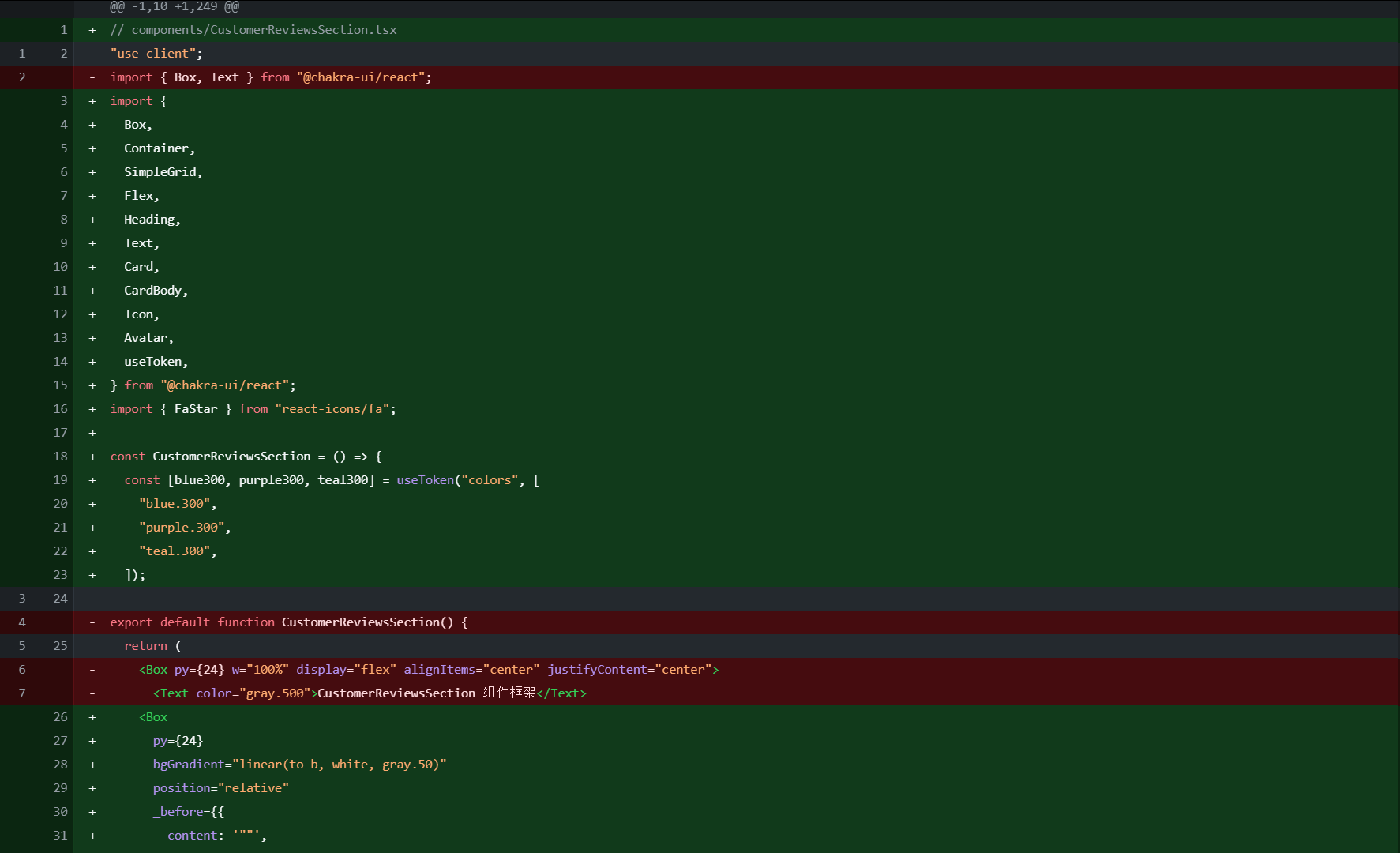1400x853 pixels.
Task: Click the "_before={{" prop line
Action: point(189,812)
